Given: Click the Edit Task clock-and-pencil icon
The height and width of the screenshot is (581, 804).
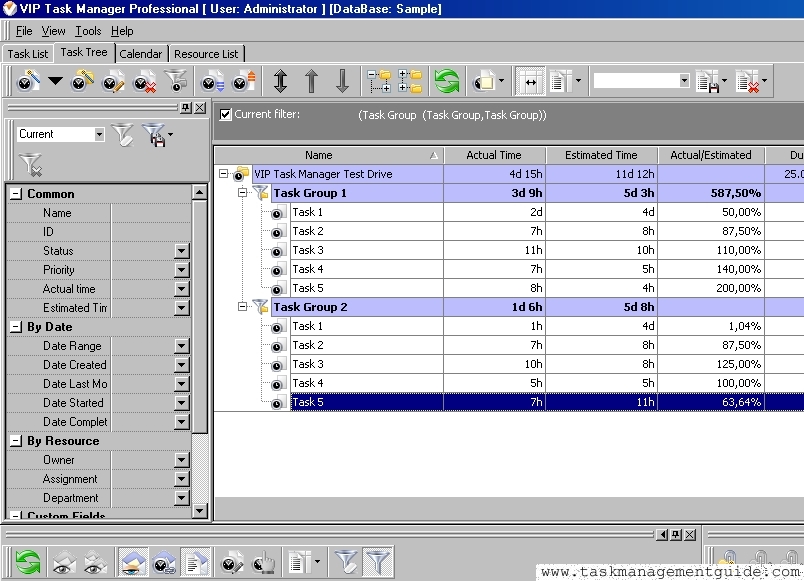Looking at the screenshot, I should (x=113, y=81).
